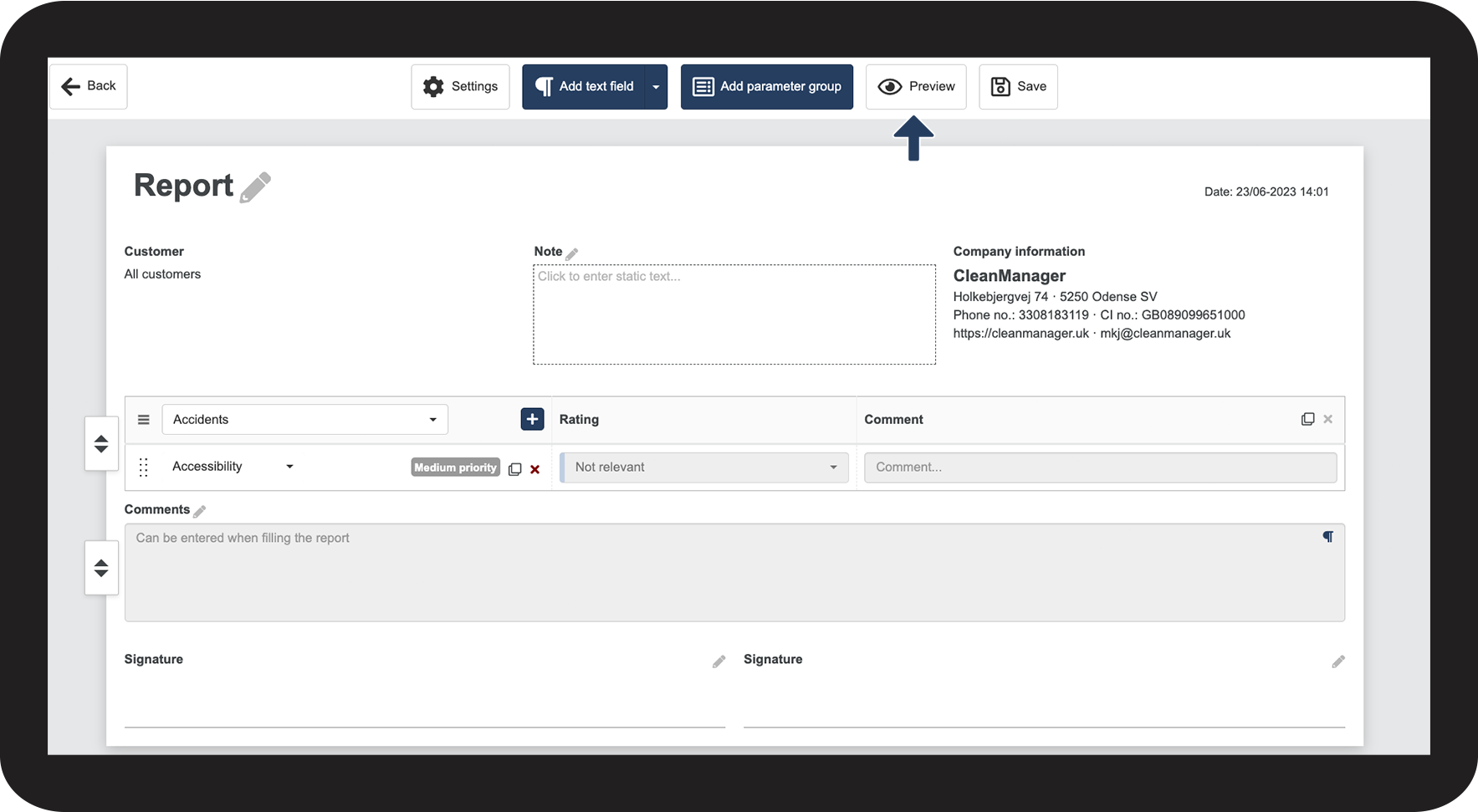Duplicate the parameter group via copy icon

pos(1308,419)
